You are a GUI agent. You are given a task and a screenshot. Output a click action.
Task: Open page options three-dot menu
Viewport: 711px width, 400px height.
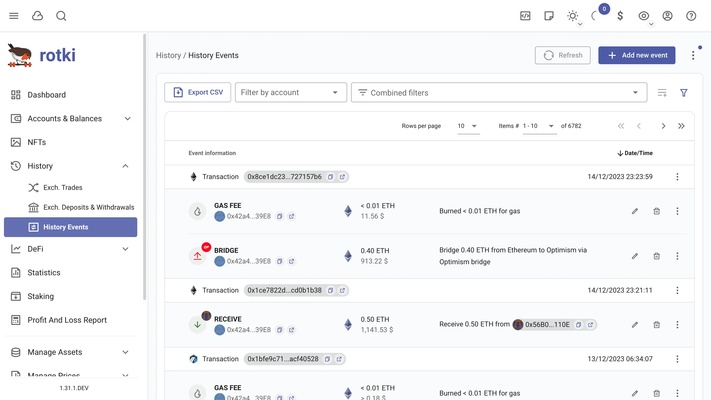pyautogui.click(x=693, y=55)
